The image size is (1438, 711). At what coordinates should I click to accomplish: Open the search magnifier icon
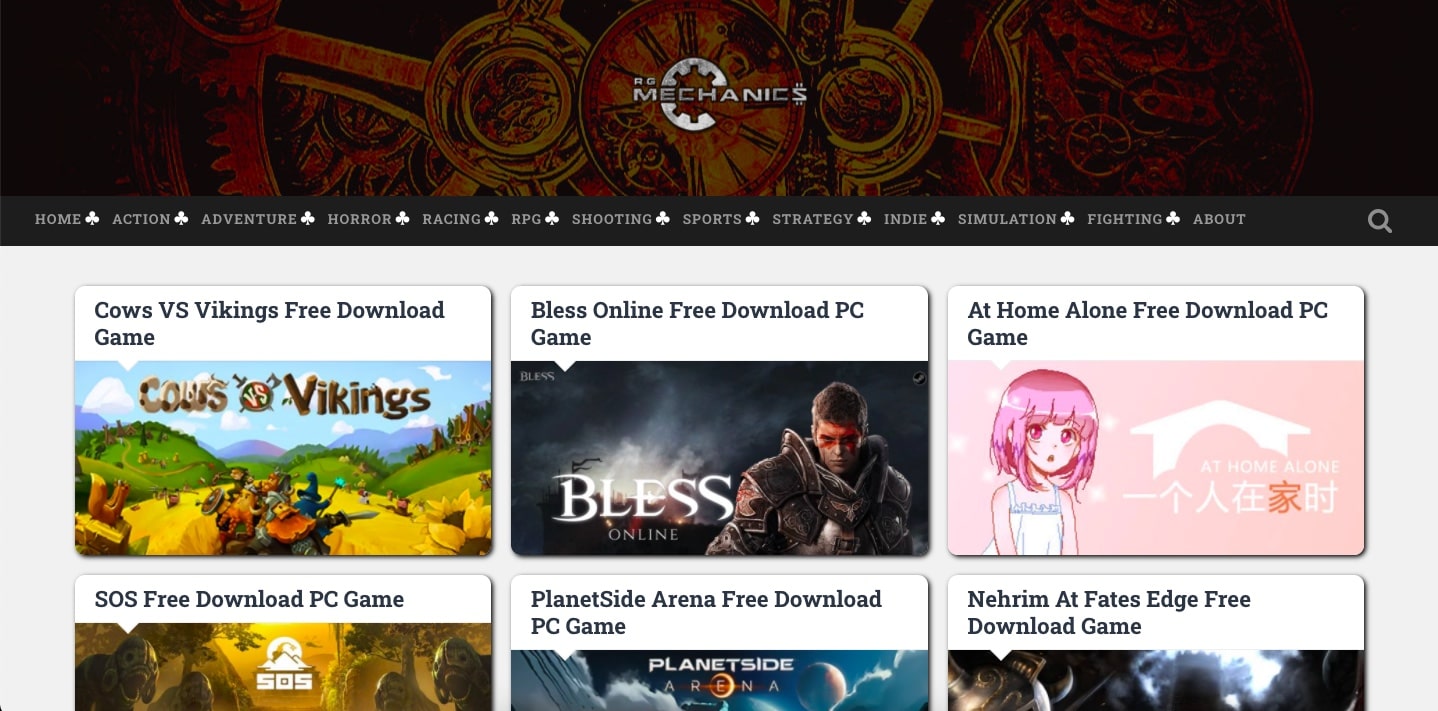click(1380, 221)
